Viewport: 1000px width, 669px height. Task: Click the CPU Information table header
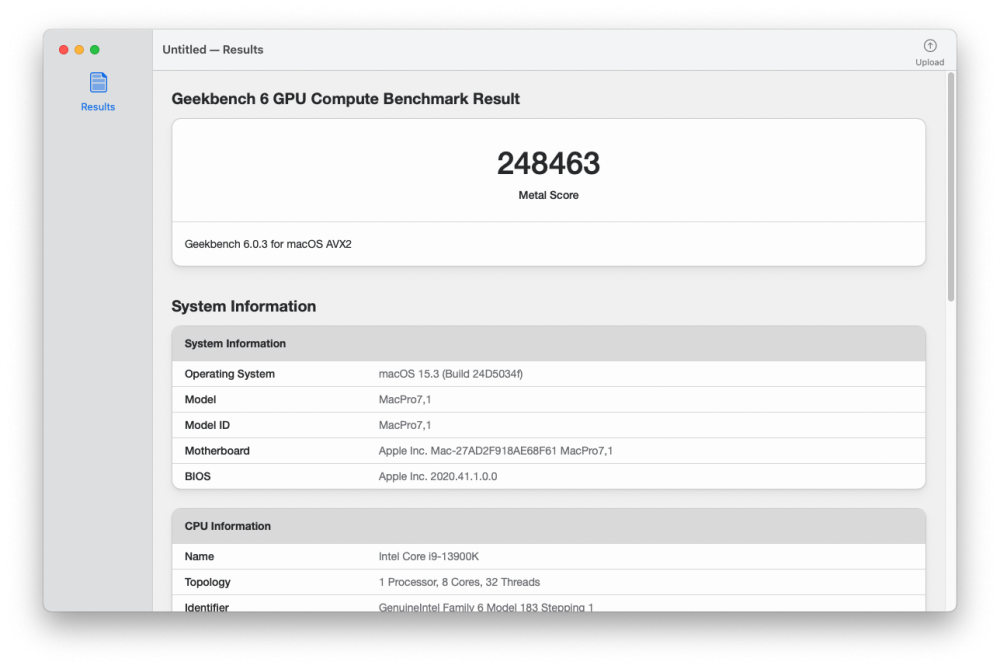click(x=548, y=526)
